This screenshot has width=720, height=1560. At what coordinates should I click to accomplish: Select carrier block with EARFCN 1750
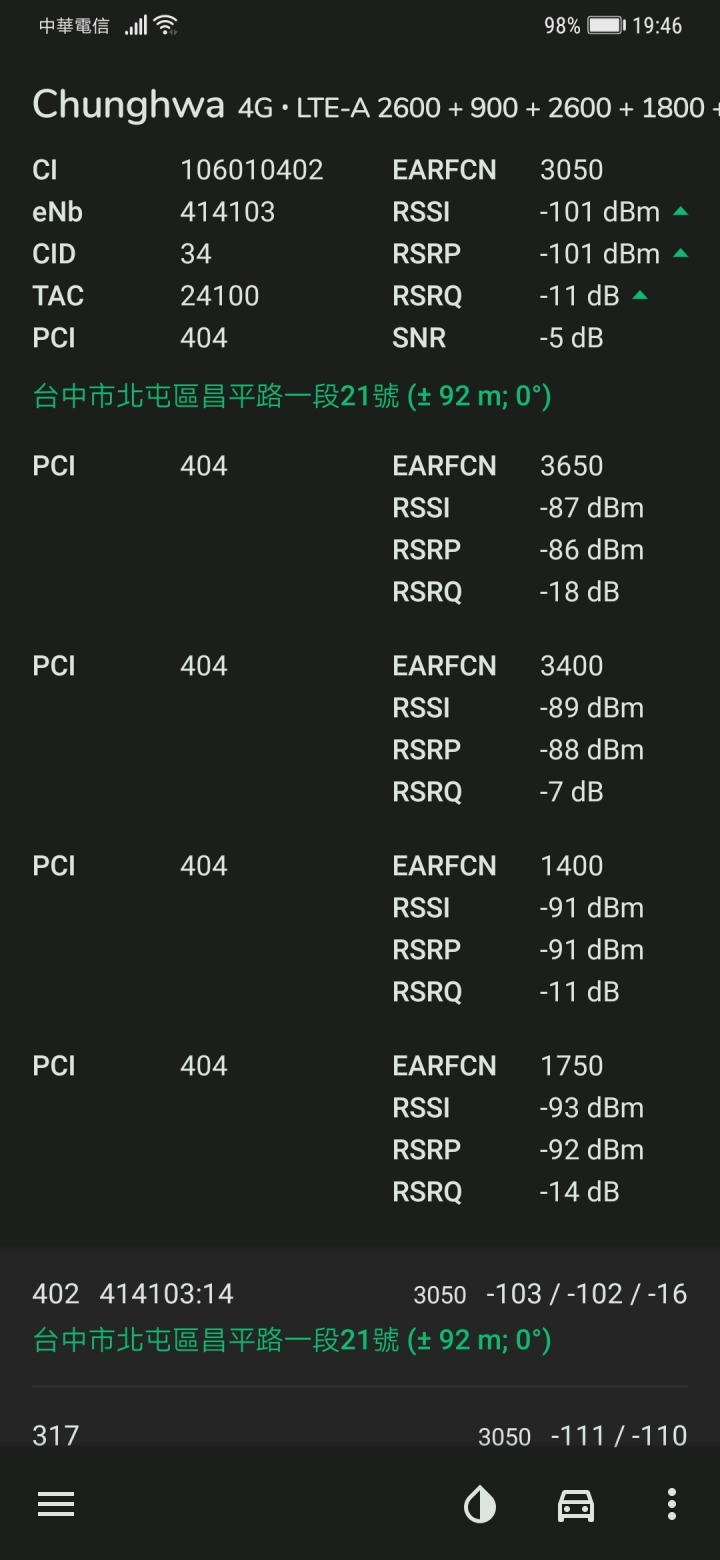click(x=360, y=1129)
